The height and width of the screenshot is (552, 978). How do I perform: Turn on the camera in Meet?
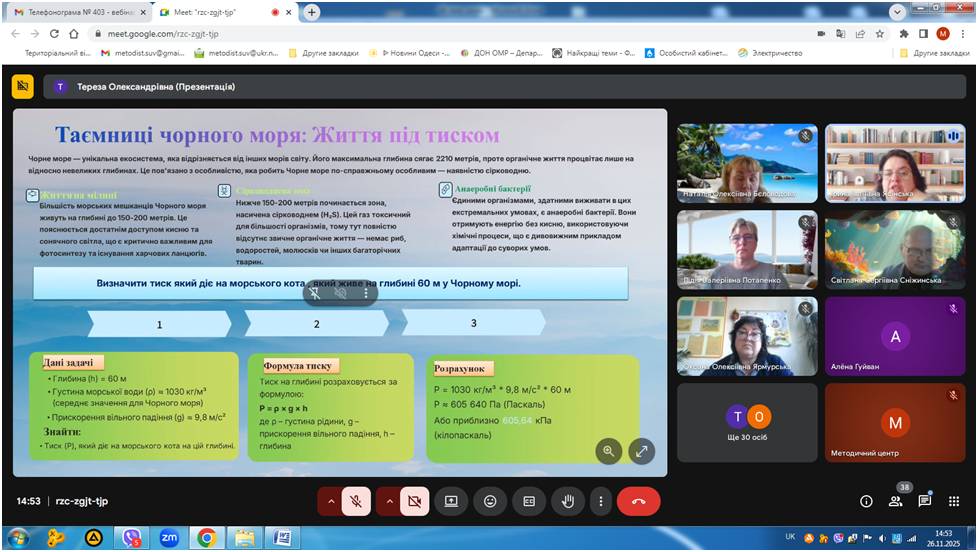(x=415, y=501)
